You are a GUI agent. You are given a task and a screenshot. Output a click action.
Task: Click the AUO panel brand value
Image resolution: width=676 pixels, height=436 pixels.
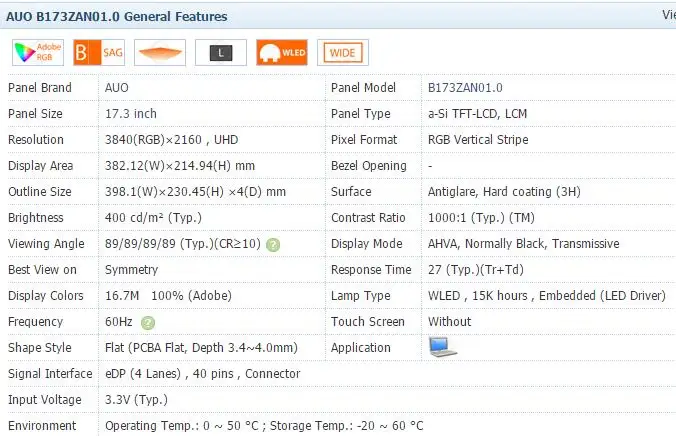[x=117, y=88]
